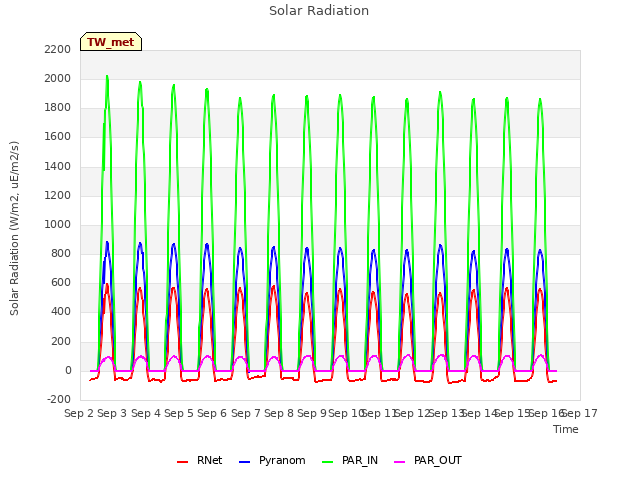Click the Sep 5 x-axis tick label
This screenshot has width=640, height=480.
(x=179, y=413)
